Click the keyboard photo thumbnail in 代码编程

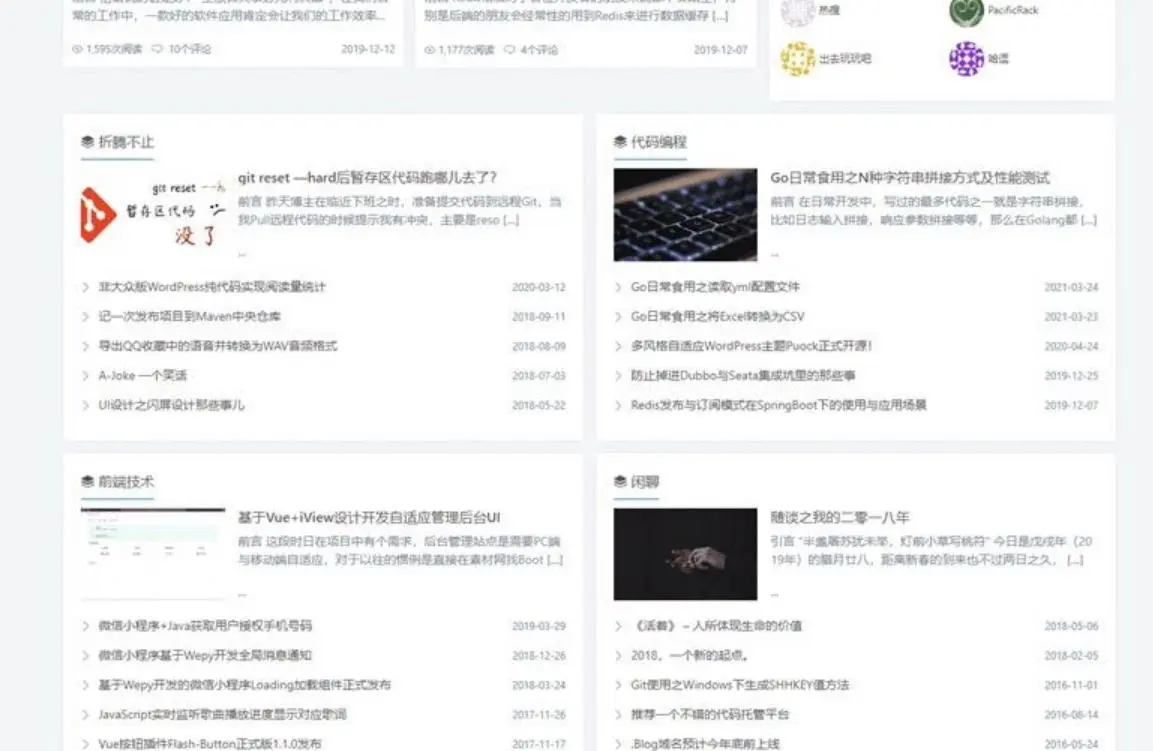685,213
